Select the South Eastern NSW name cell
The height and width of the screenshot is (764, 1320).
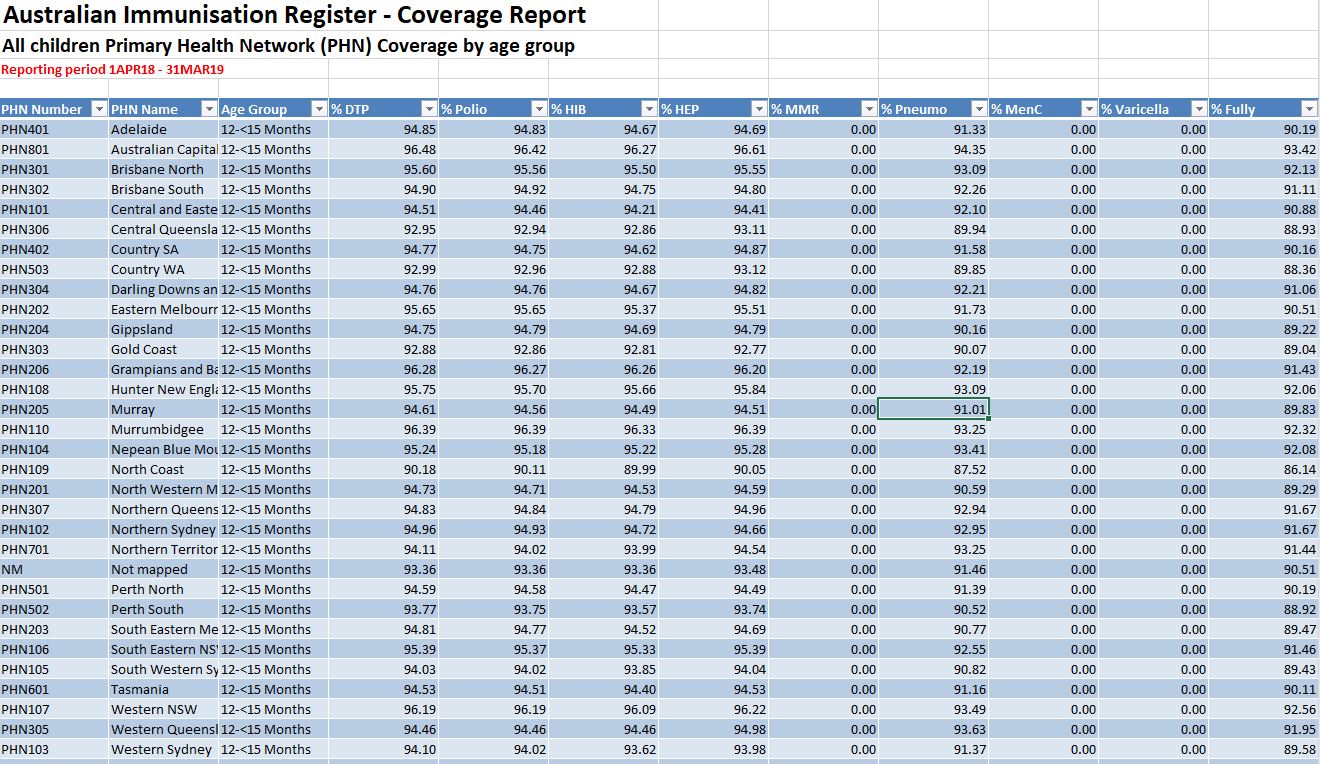click(x=163, y=649)
